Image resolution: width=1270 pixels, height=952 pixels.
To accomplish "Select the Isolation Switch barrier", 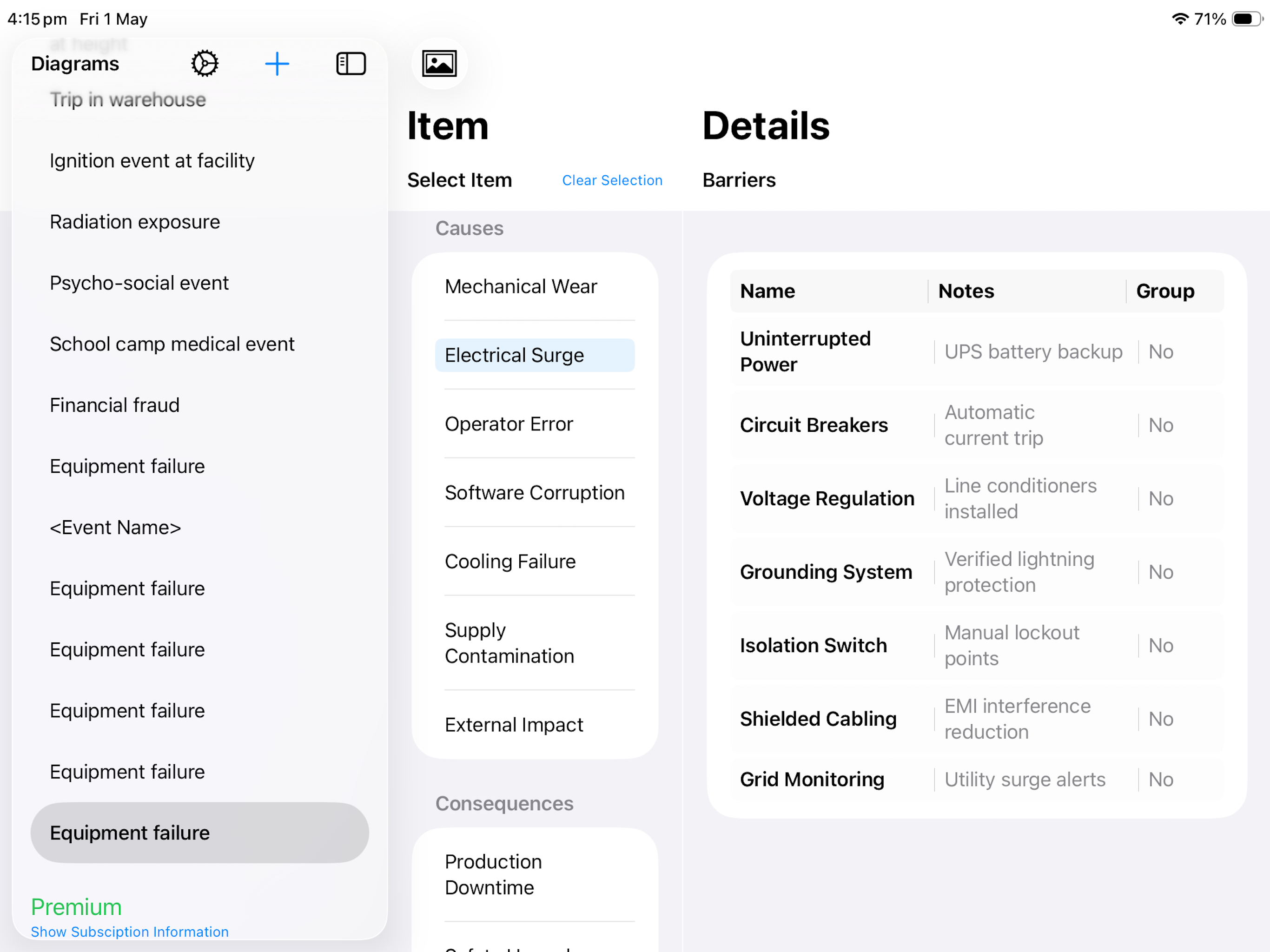I will click(x=813, y=645).
